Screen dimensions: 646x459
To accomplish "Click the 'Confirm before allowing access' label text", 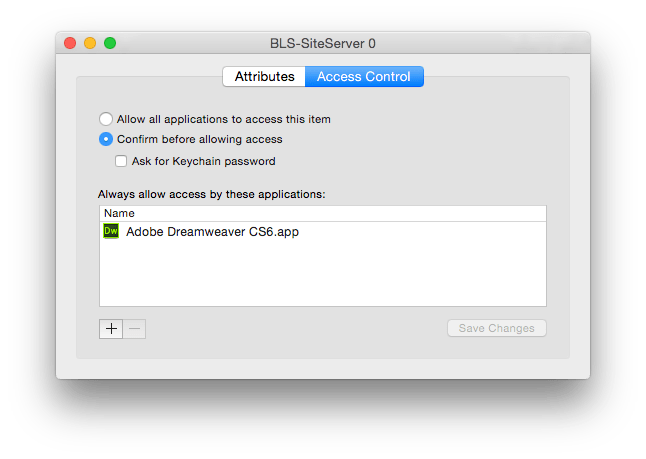I will (199, 139).
